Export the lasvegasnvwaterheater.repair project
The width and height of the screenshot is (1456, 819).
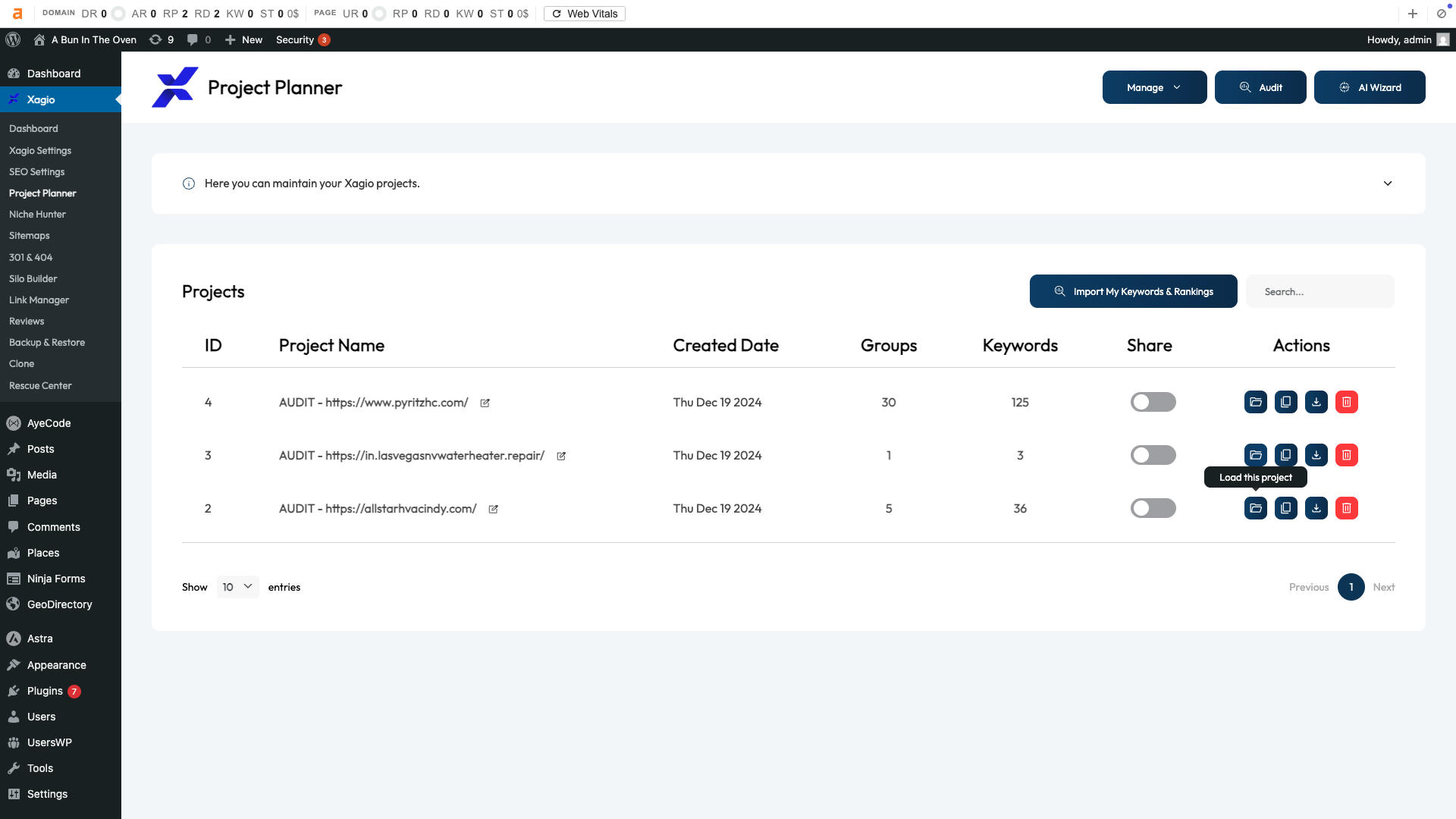click(1316, 455)
